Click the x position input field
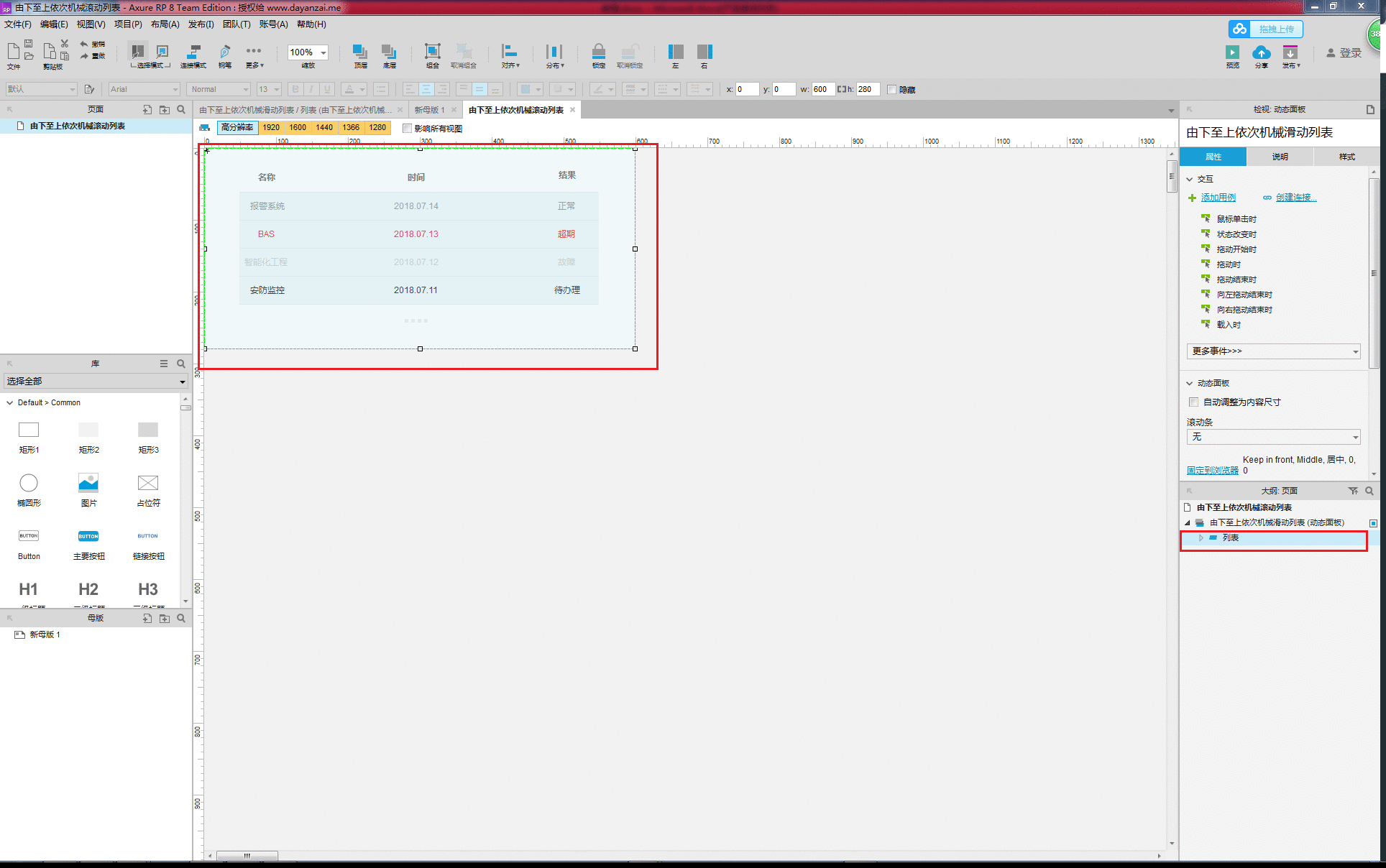Image resolution: width=1386 pixels, height=868 pixels. click(748, 90)
